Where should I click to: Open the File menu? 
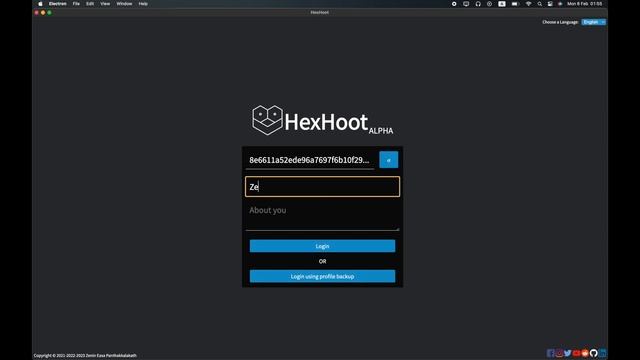pos(76,4)
